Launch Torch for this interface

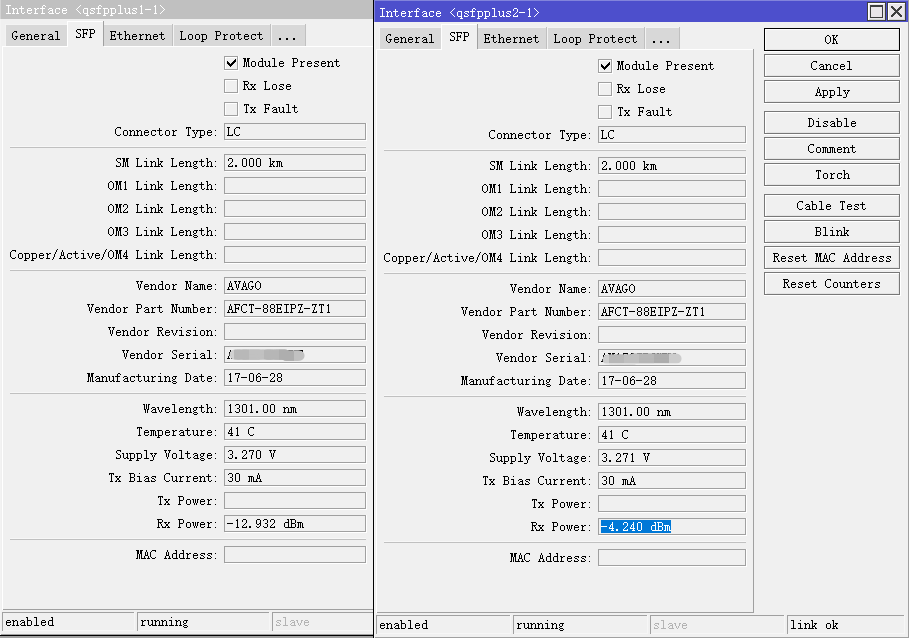point(831,175)
